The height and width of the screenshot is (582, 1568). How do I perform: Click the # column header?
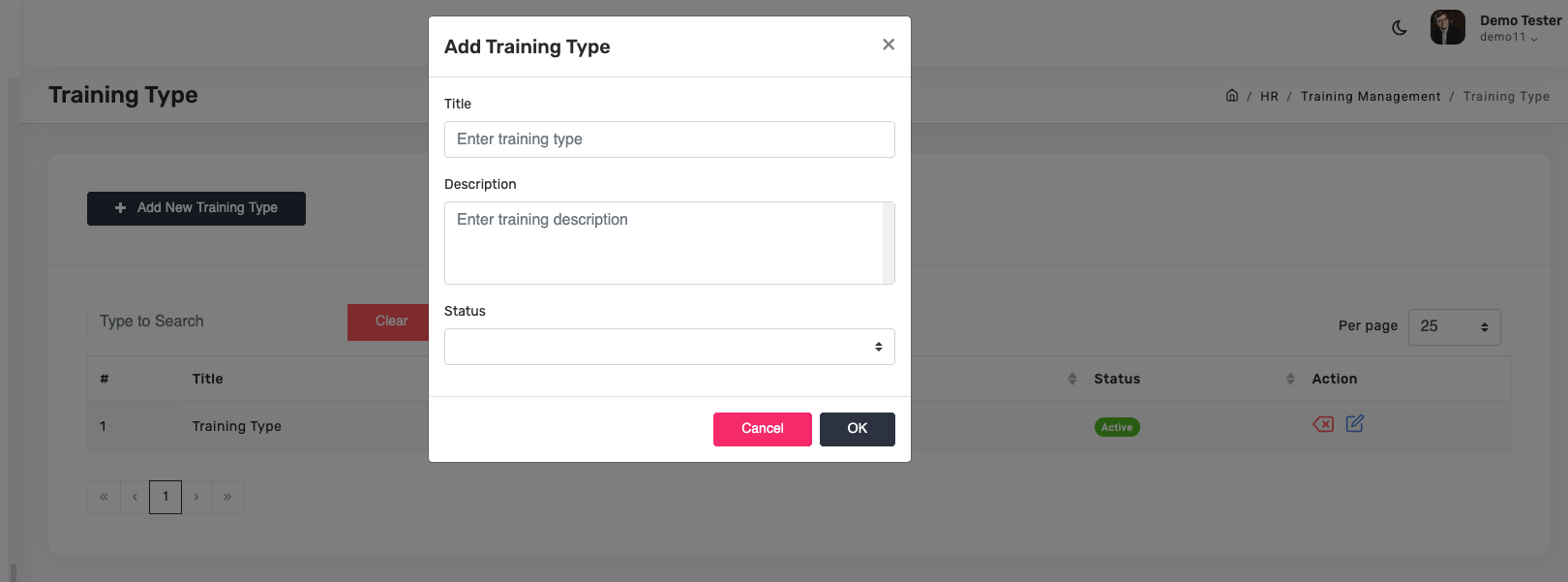point(105,379)
